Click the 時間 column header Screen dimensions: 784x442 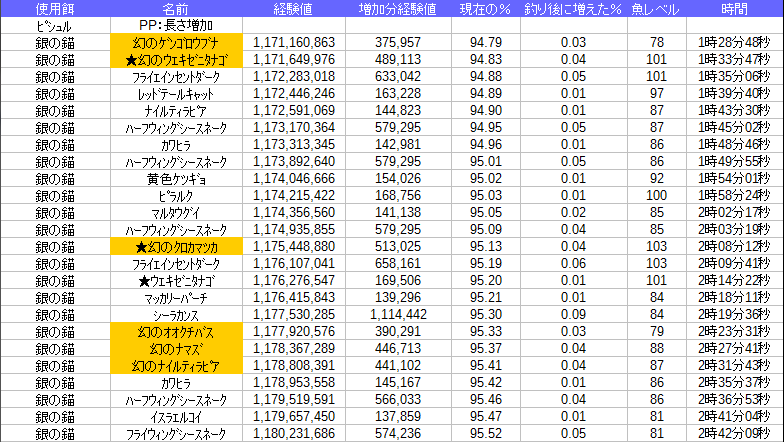coord(733,8)
